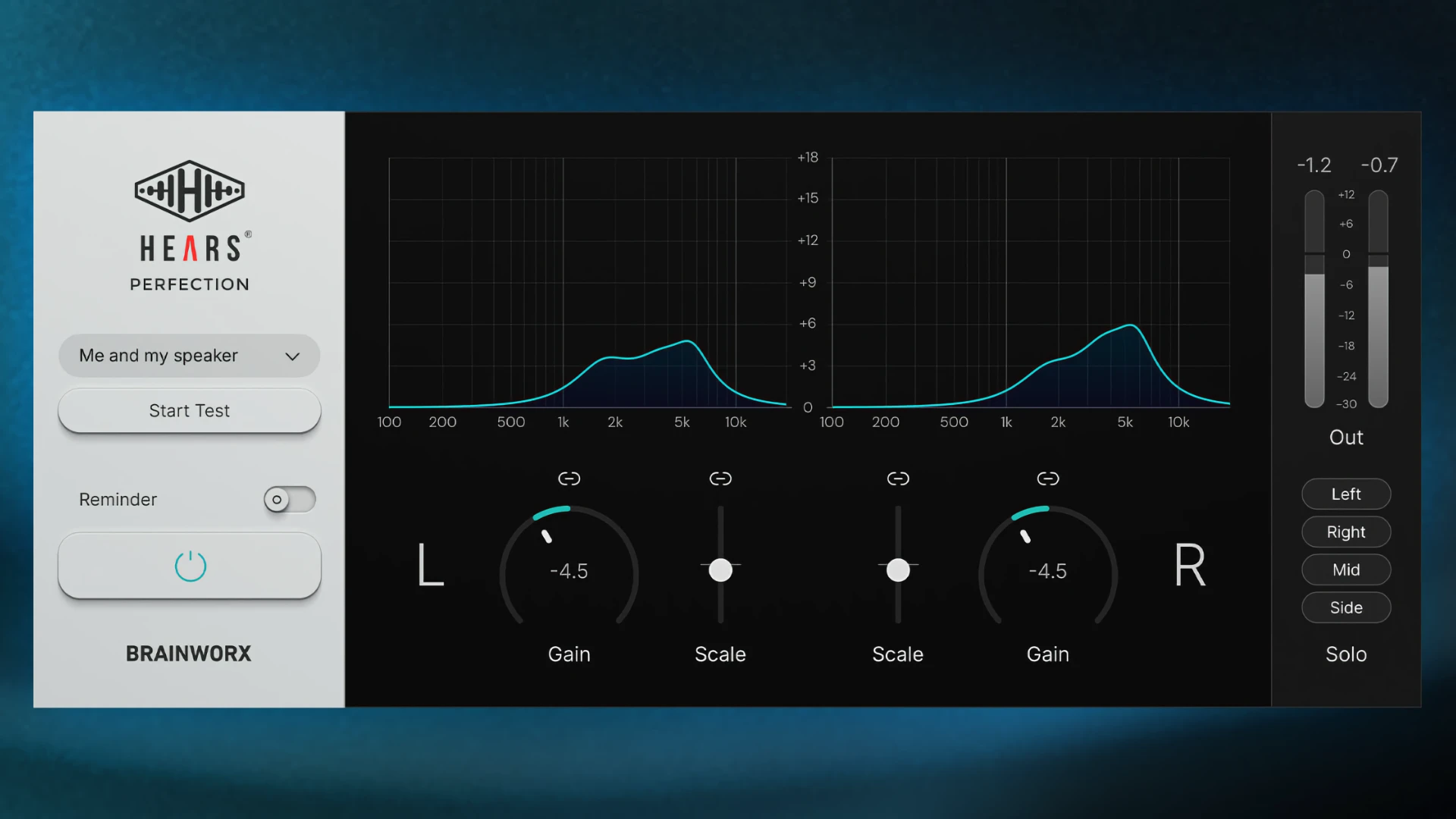Click the large L channel label
The image size is (1456, 819).
(430, 565)
